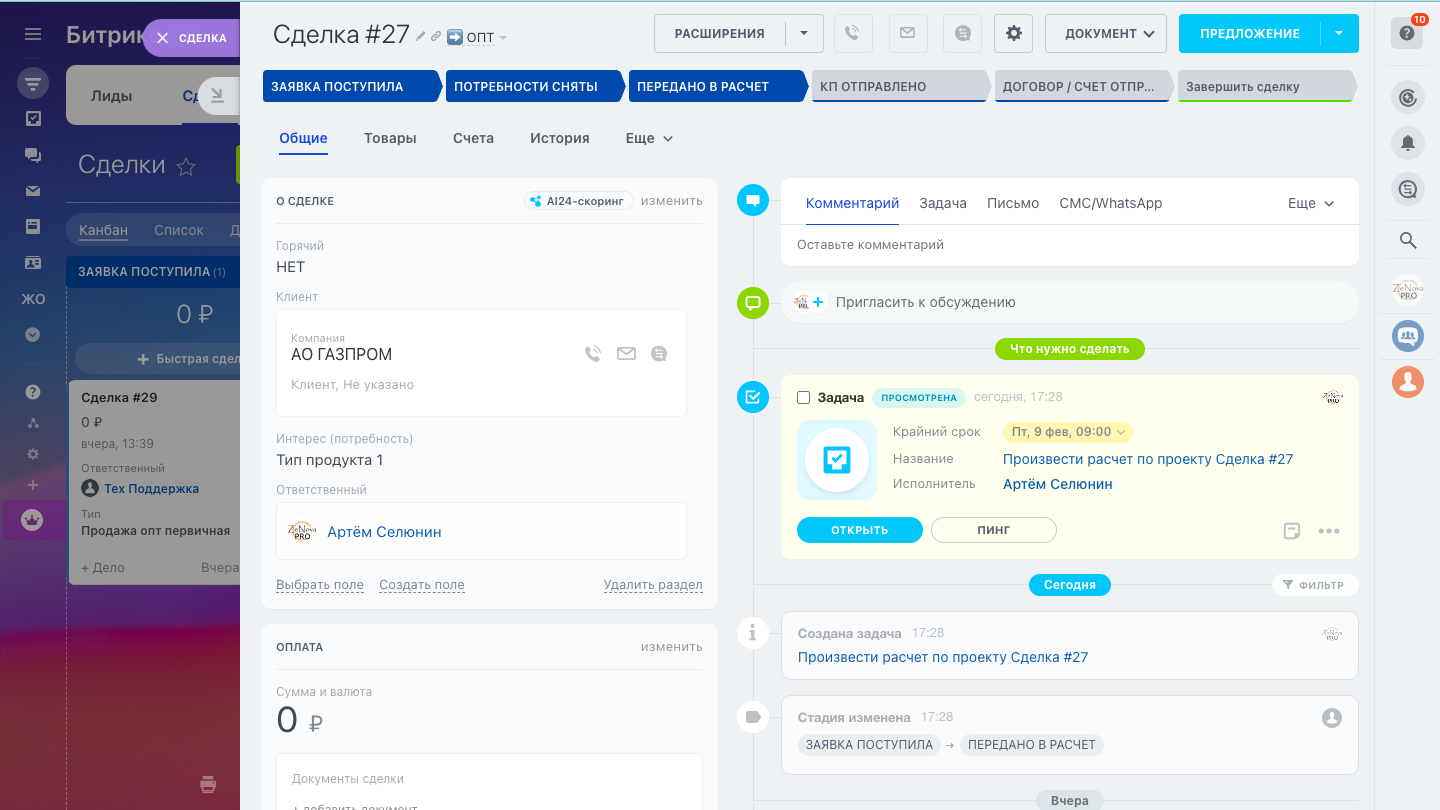Viewport: 1440px width, 810px height.
Task: Open task options three-dots menu
Action: point(1328,531)
